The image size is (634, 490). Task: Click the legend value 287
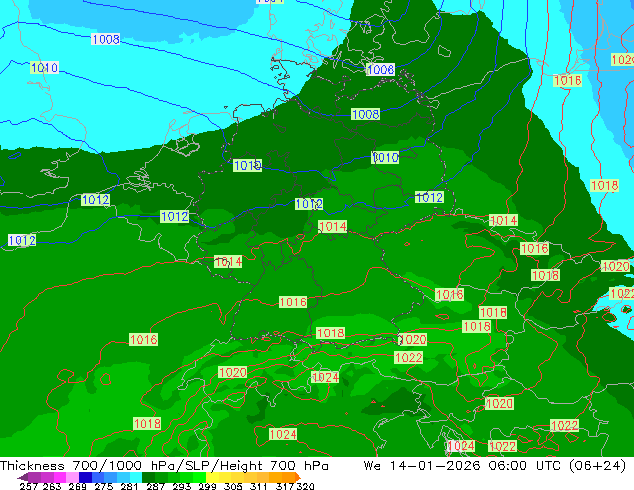(x=155, y=486)
